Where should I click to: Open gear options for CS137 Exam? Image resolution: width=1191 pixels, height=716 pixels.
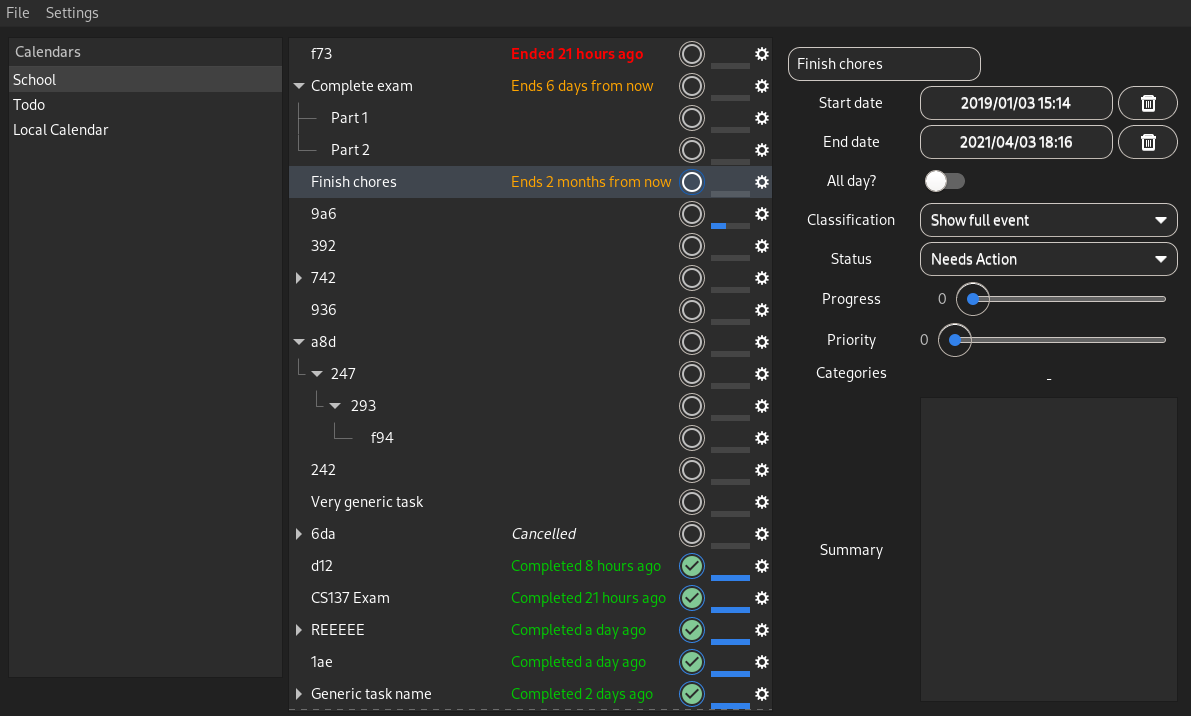pyautogui.click(x=762, y=598)
